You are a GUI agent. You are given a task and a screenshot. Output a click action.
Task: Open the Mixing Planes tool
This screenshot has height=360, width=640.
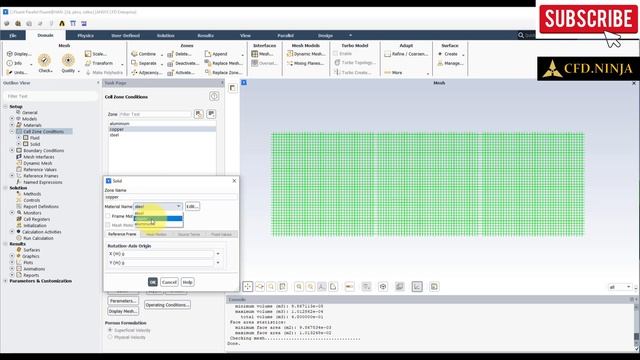305,63
